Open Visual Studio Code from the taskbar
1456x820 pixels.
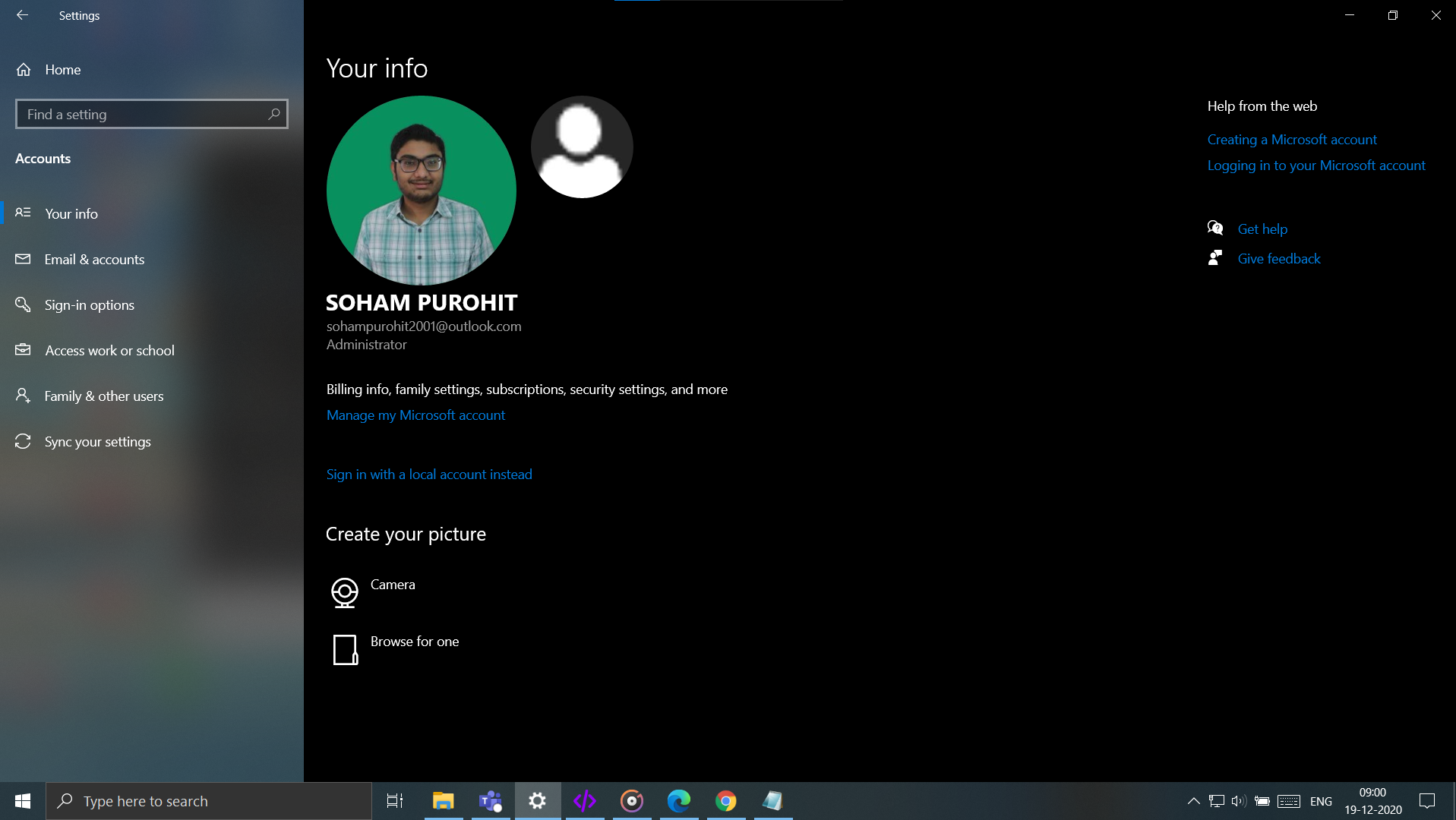coord(584,800)
